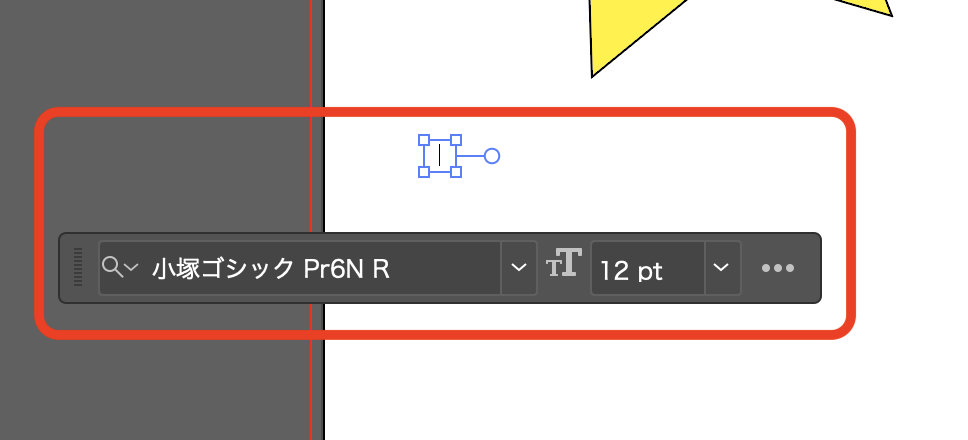Click the 12 pt font size field
The height and width of the screenshot is (440, 968).
point(648,268)
